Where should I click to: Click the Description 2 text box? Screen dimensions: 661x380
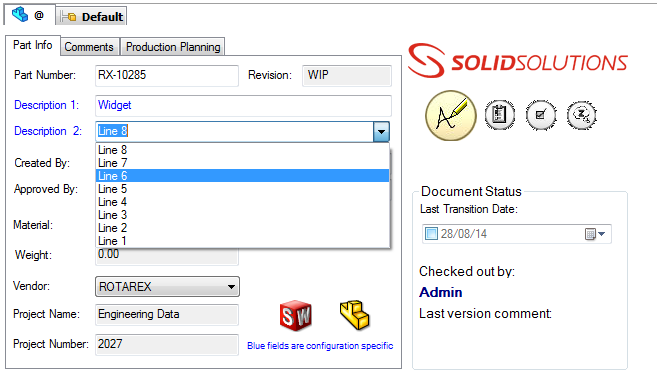pyautogui.click(x=234, y=132)
